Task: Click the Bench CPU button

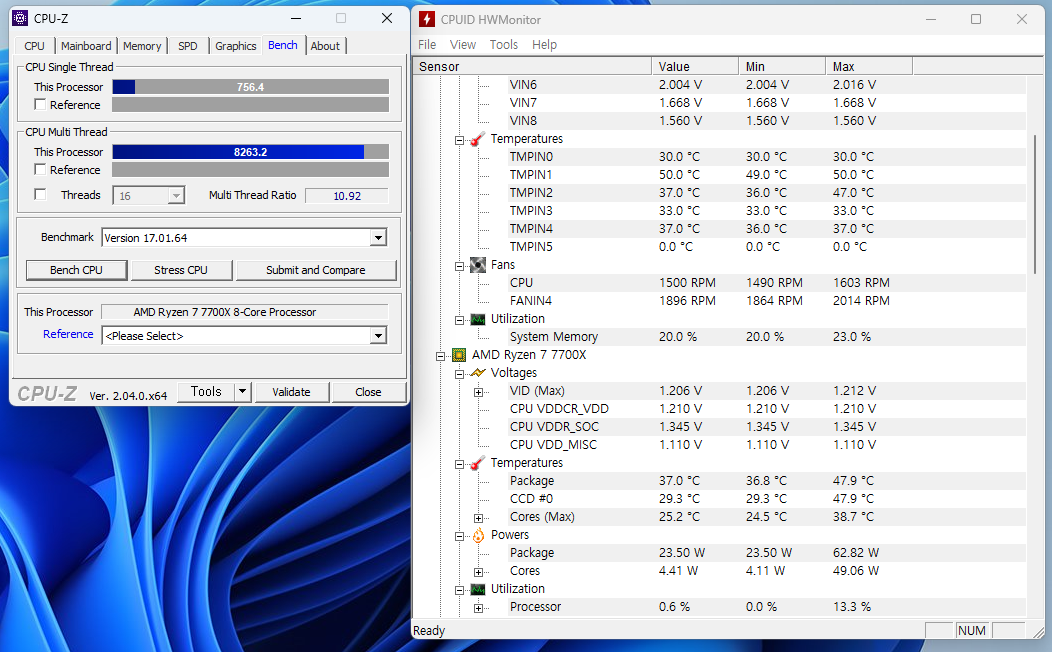Action: tap(76, 270)
